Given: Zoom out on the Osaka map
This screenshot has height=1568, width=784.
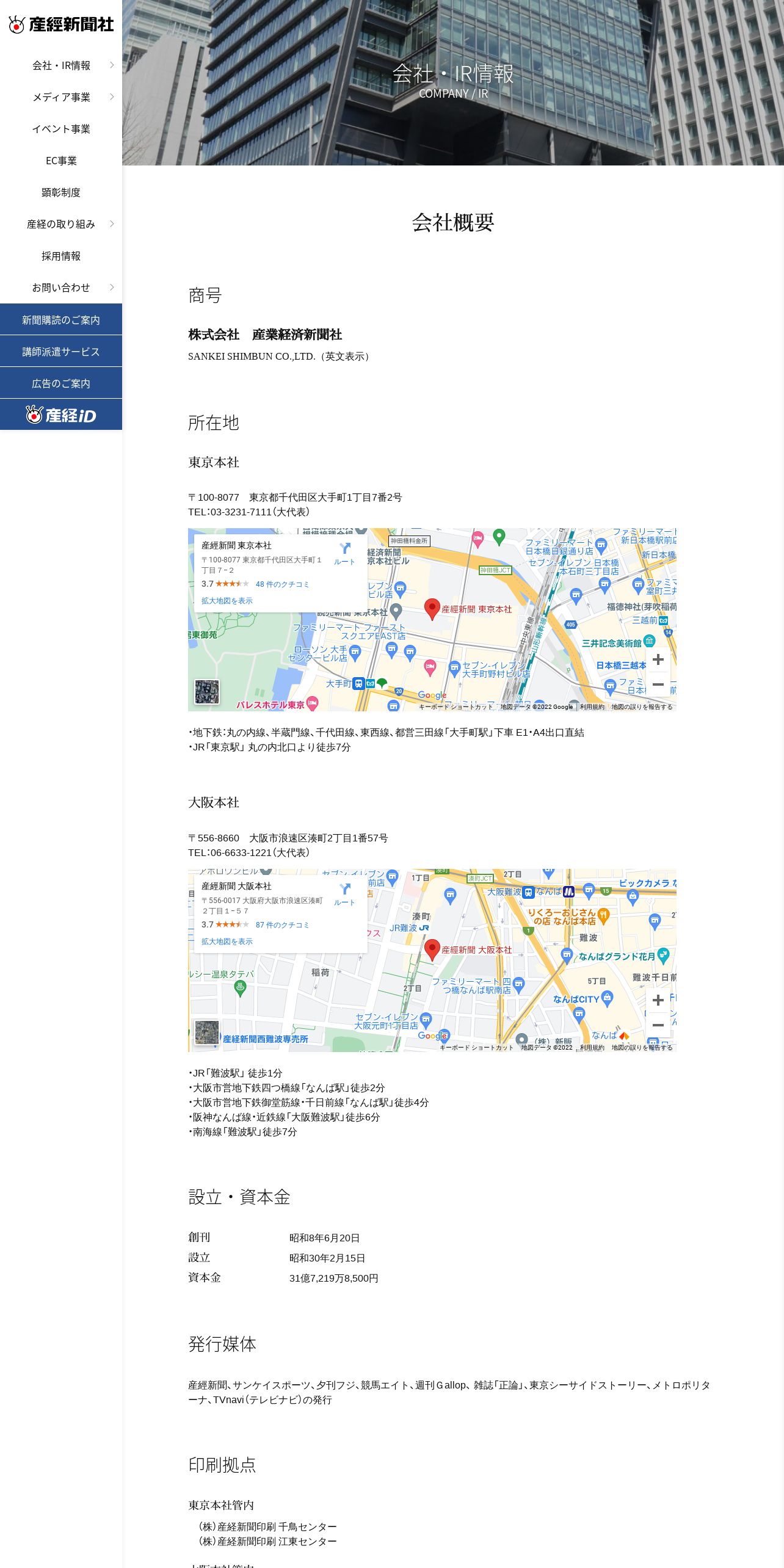Looking at the screenshot, I should click(x=658, y=1025).
